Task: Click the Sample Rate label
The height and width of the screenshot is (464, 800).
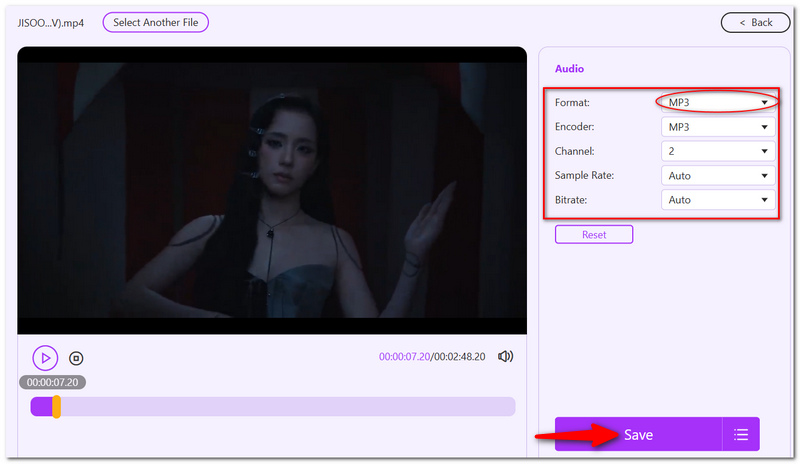Action: (x=584, y=176)
